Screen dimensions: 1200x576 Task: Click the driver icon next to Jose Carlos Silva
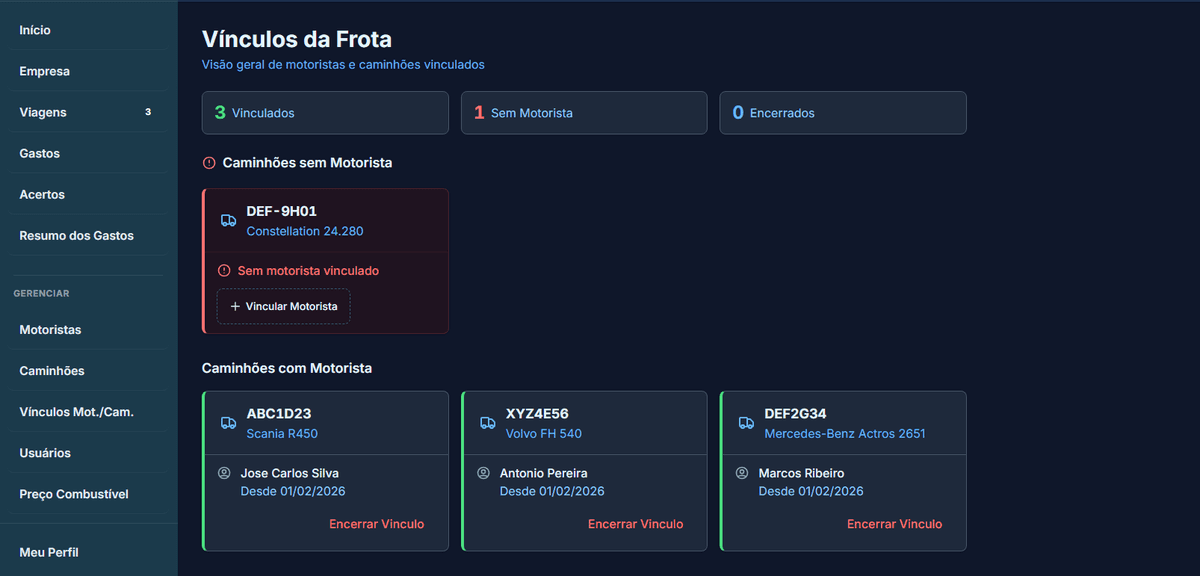pyautogui.click(x=224, y=472)
